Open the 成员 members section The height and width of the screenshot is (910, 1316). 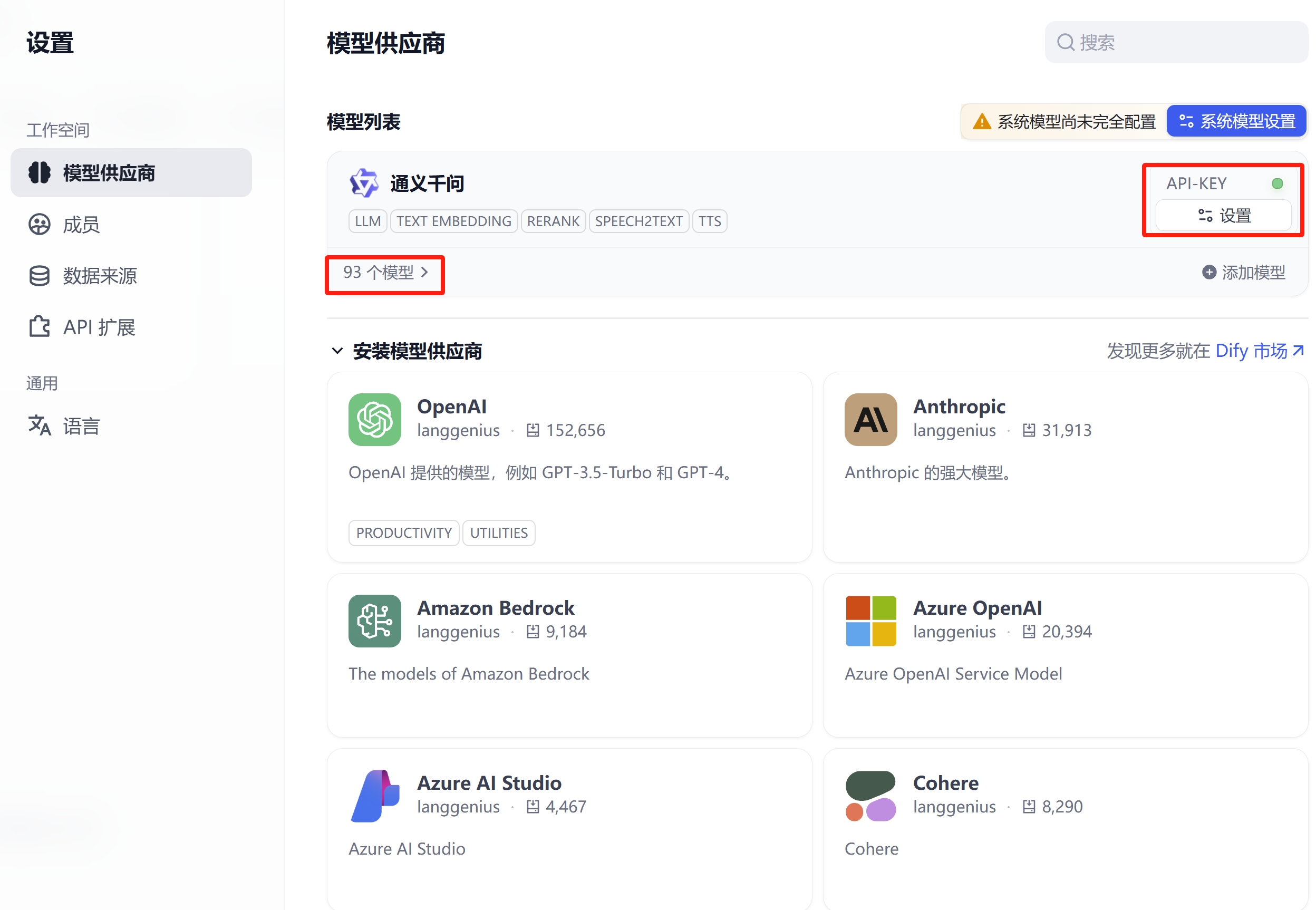[x=82, y=225]
